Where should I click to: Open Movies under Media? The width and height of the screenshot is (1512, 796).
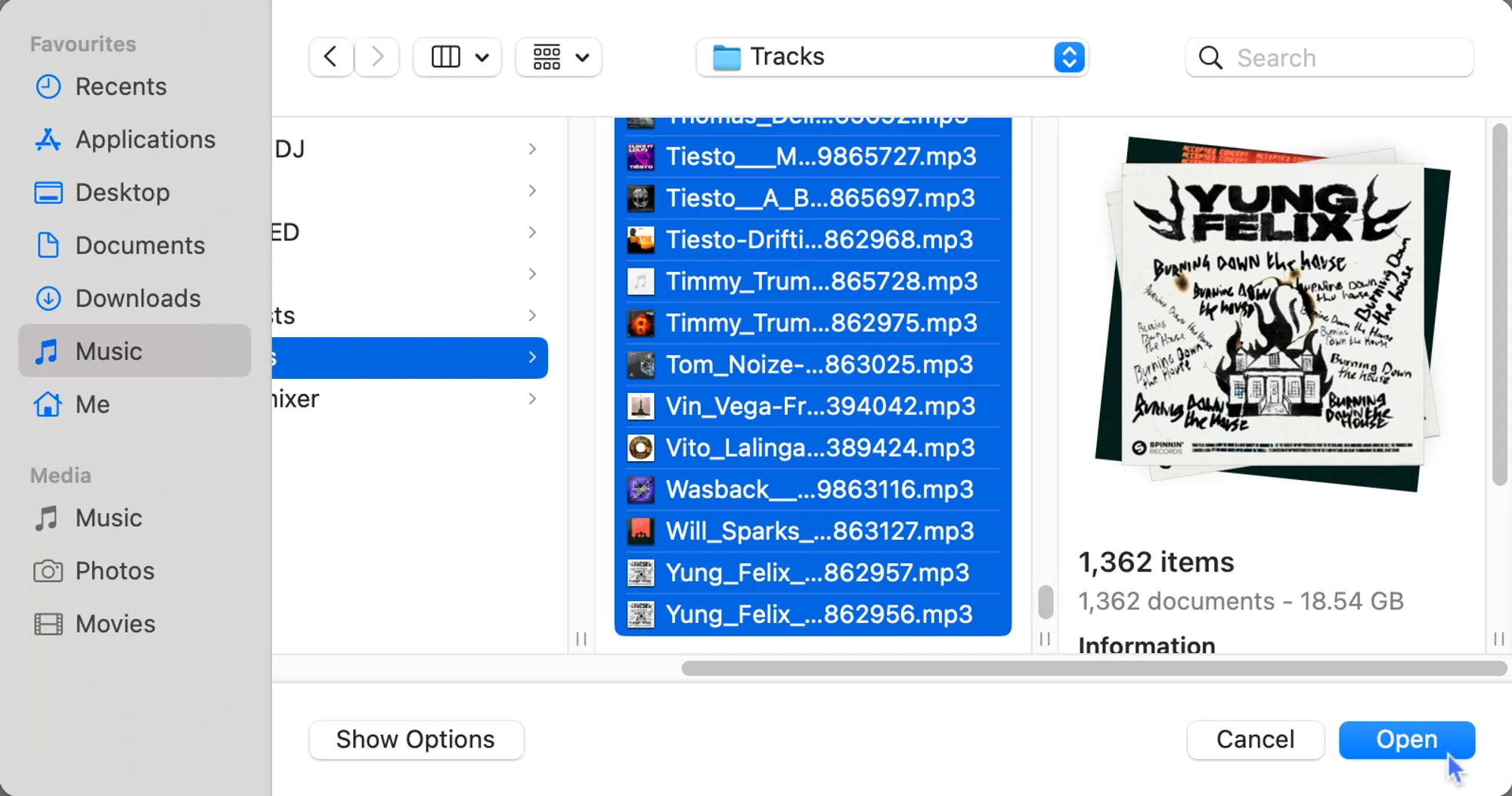pyautogui.click(x=115, y=624)
